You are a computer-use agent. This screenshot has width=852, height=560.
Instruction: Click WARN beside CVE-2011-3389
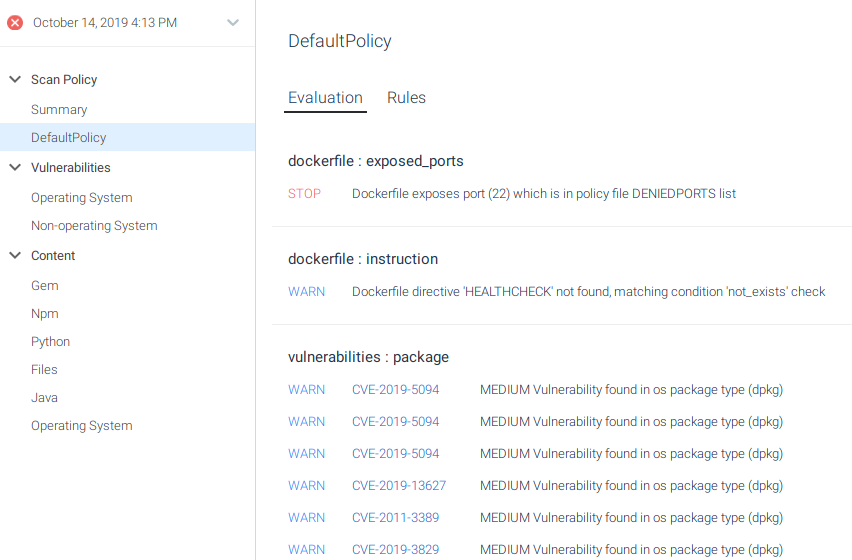tap(306, 518)
